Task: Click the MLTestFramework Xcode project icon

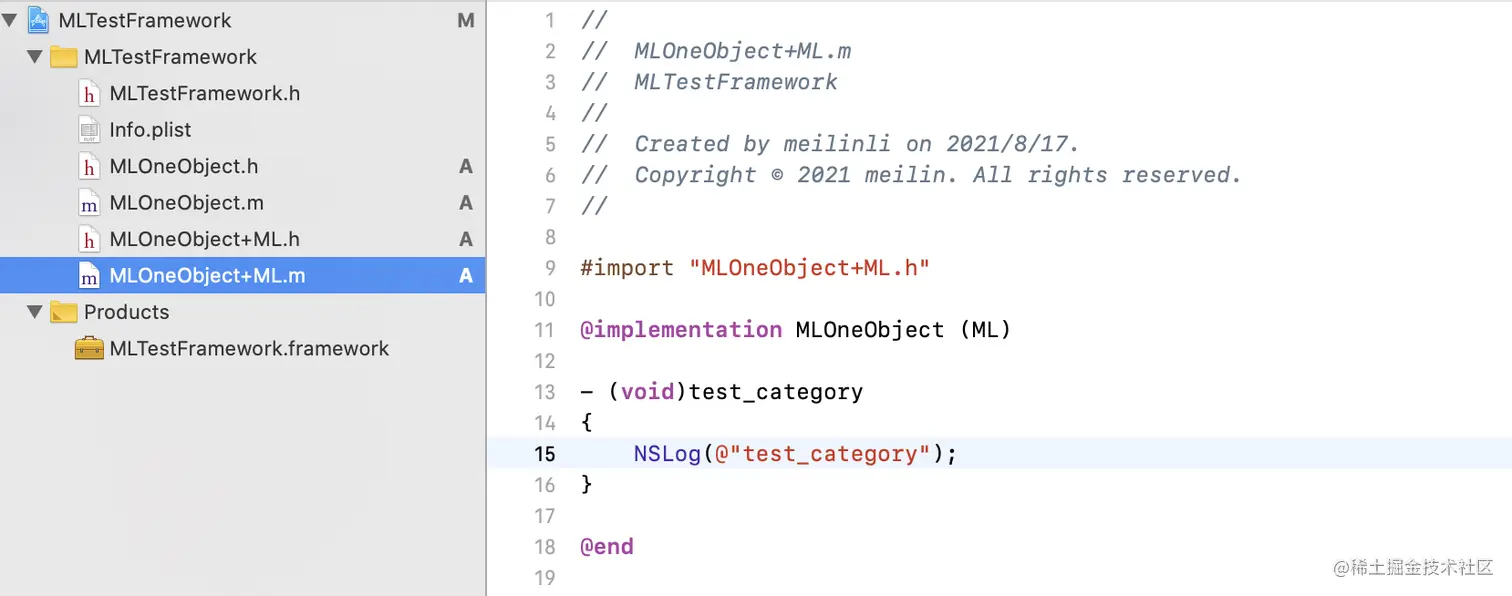Action: click(x=39, y=20)
